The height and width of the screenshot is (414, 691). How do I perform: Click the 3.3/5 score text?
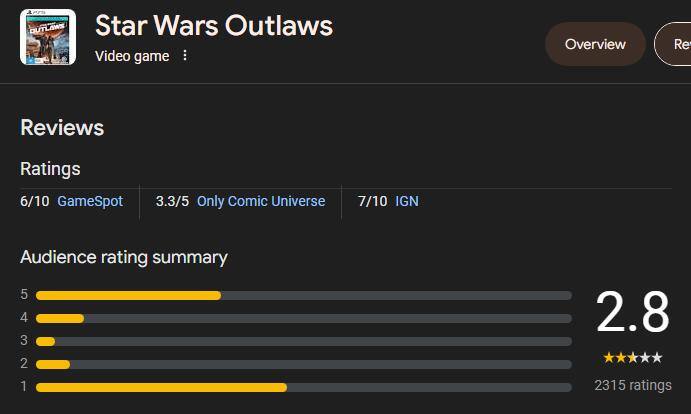pos(172,201)
